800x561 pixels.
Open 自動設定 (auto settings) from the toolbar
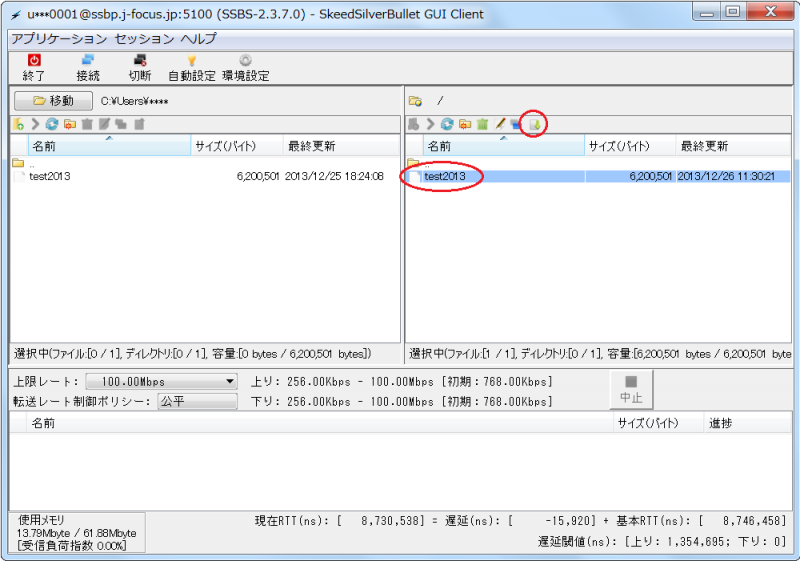click(x=191, y=67)
